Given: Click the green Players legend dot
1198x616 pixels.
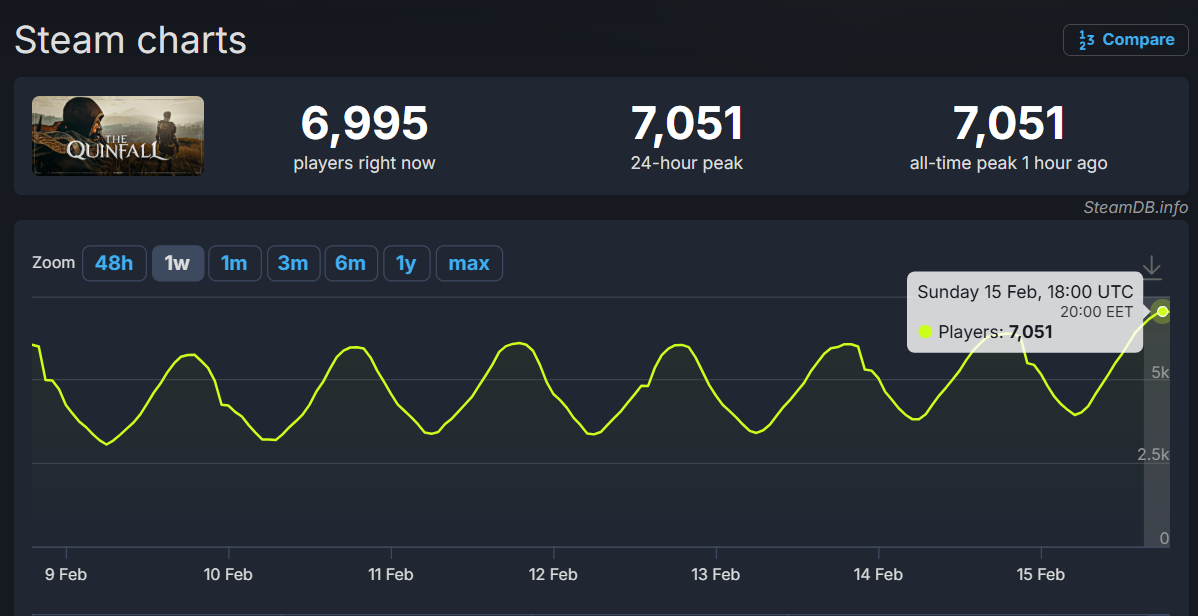Looking at the screenshot, I should [925, 332].
